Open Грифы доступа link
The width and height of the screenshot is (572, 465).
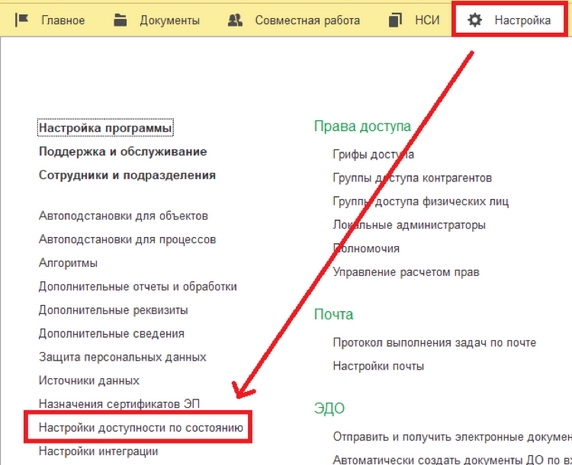click(x=374, y=155)
